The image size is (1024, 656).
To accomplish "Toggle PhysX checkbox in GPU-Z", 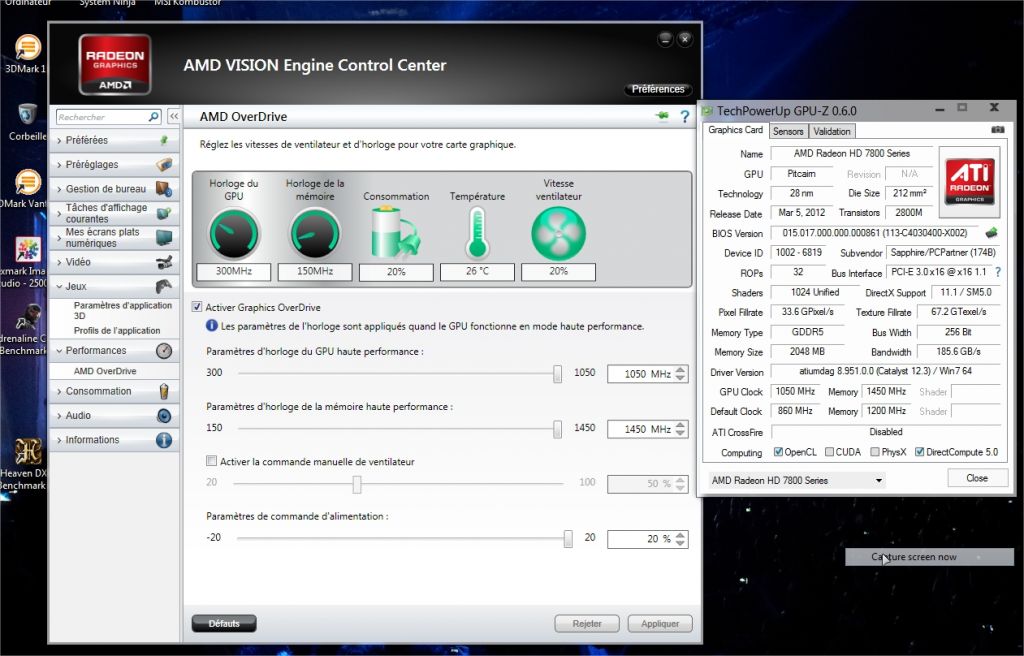I will pyautogui.click(x=874, y=451).
